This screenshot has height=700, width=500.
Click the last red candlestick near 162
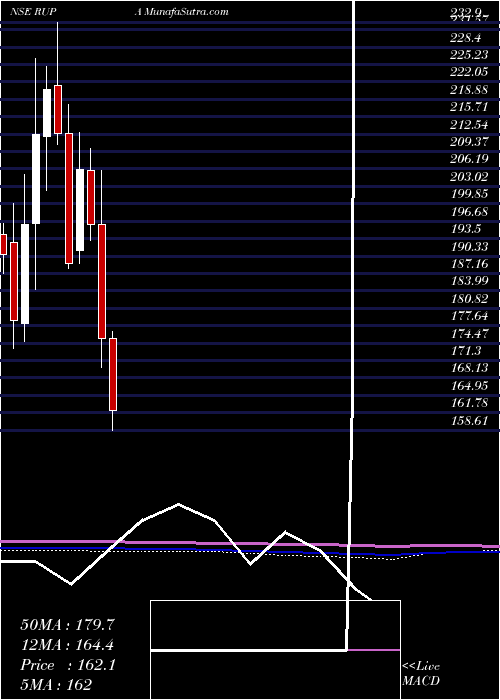[x=113, y=374]
